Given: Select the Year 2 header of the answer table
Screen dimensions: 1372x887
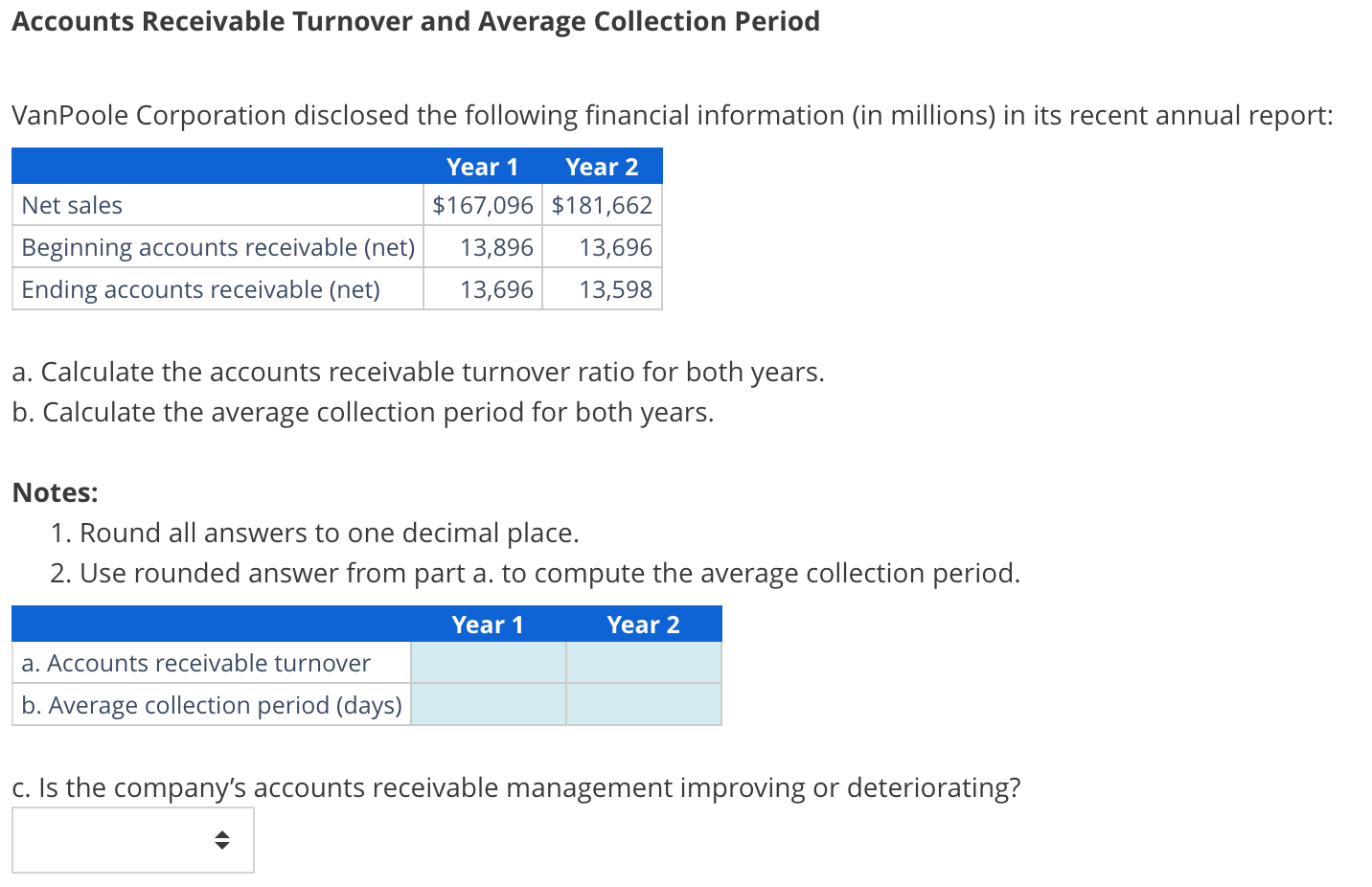Looking at the screenshot, I should (643, 624).
